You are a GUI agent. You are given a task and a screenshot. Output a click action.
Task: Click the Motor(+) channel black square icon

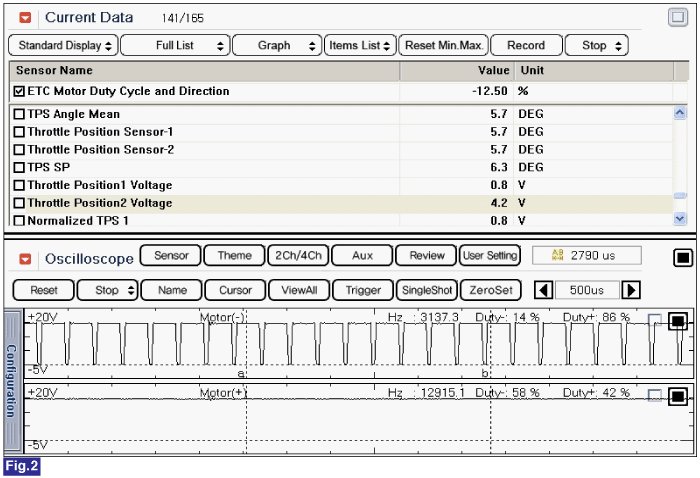coord(678,396)
